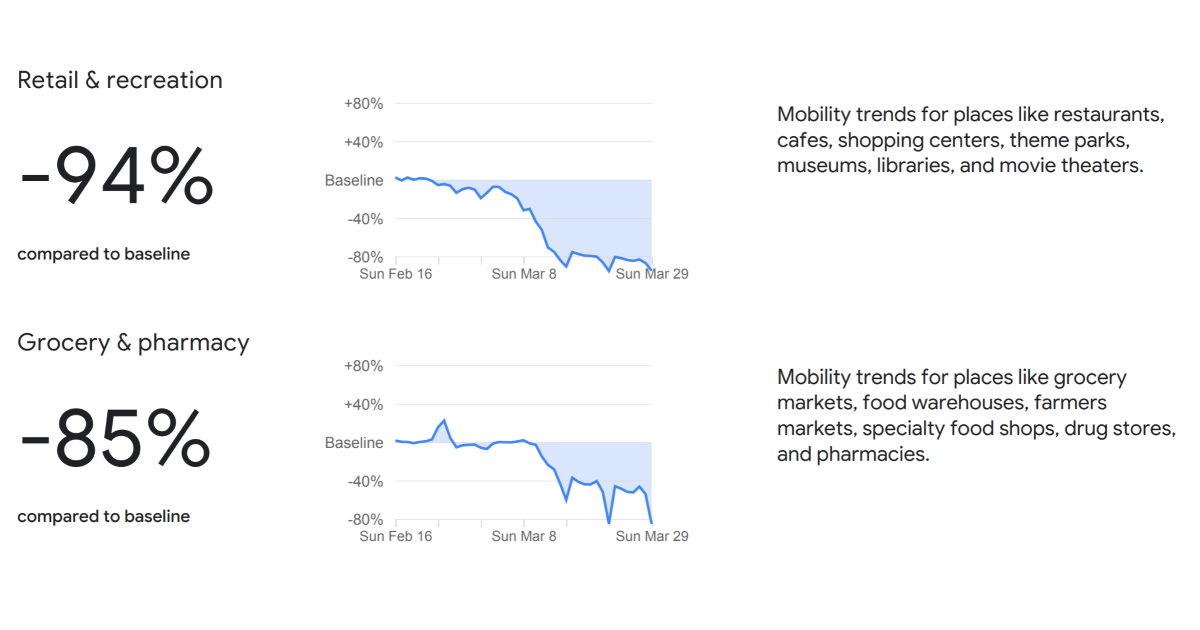Click the grocery markets description text
This screenshot has width=1200, height=630.
click(975, 416)
